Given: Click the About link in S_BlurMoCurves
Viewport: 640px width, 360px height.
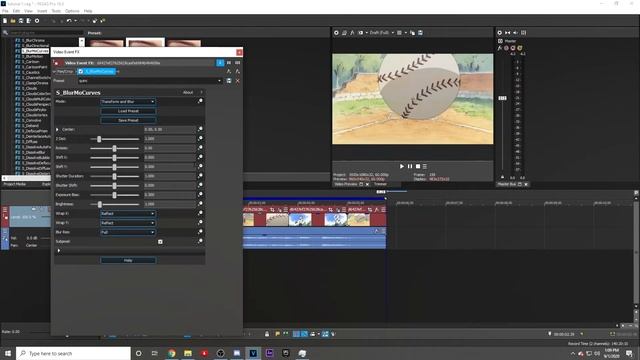Looking at the screenshot, I should point(188,93).
